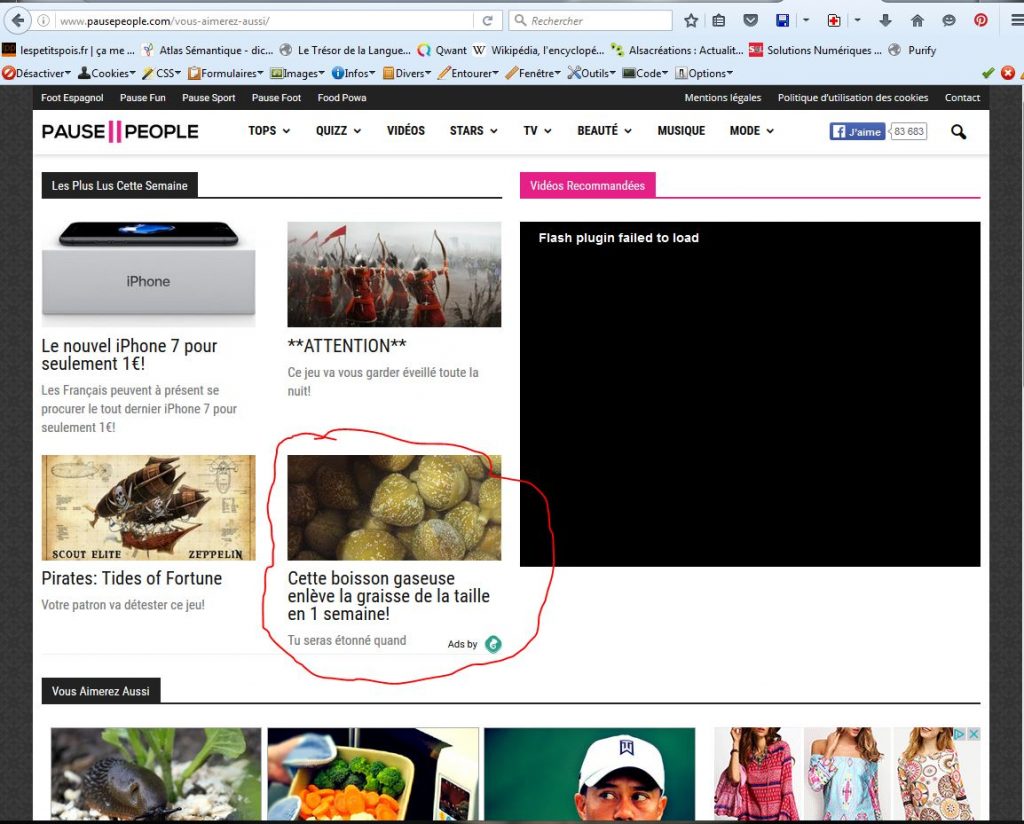1024x824 pixels.
Task: Go to the VIDÉOS menu item
Action: tap(405, 131)
